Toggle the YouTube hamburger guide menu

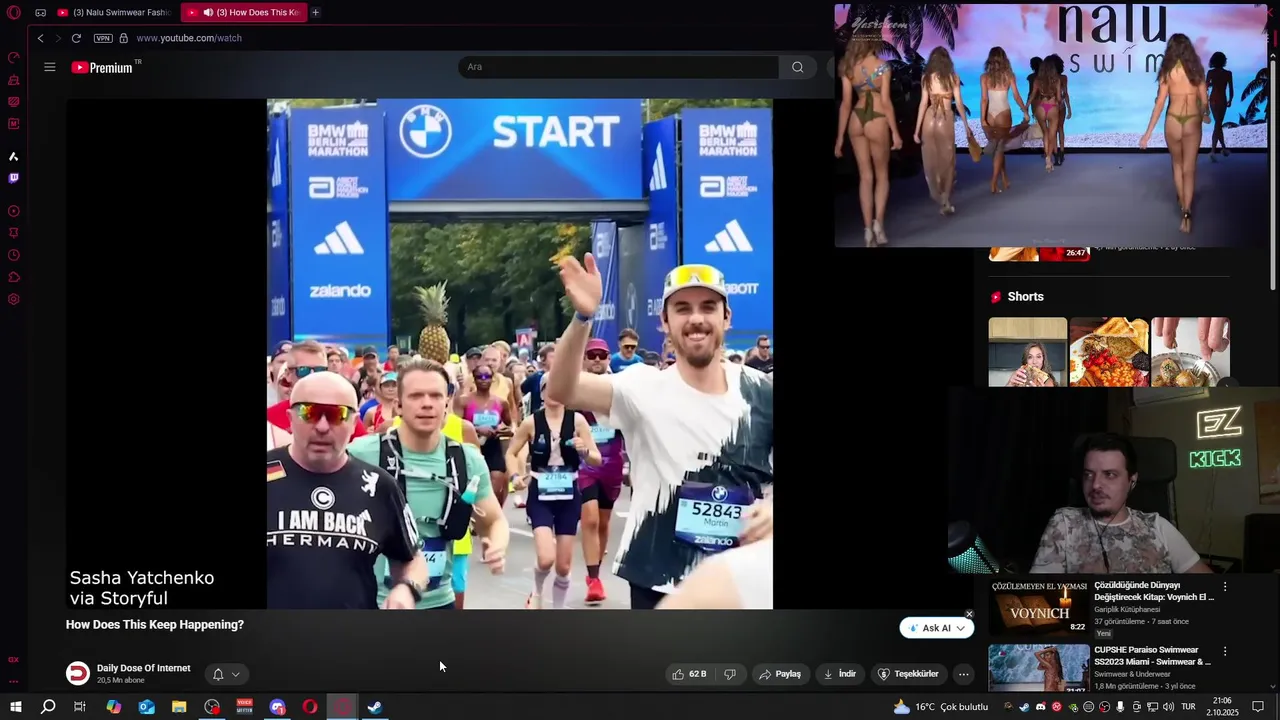50,67
